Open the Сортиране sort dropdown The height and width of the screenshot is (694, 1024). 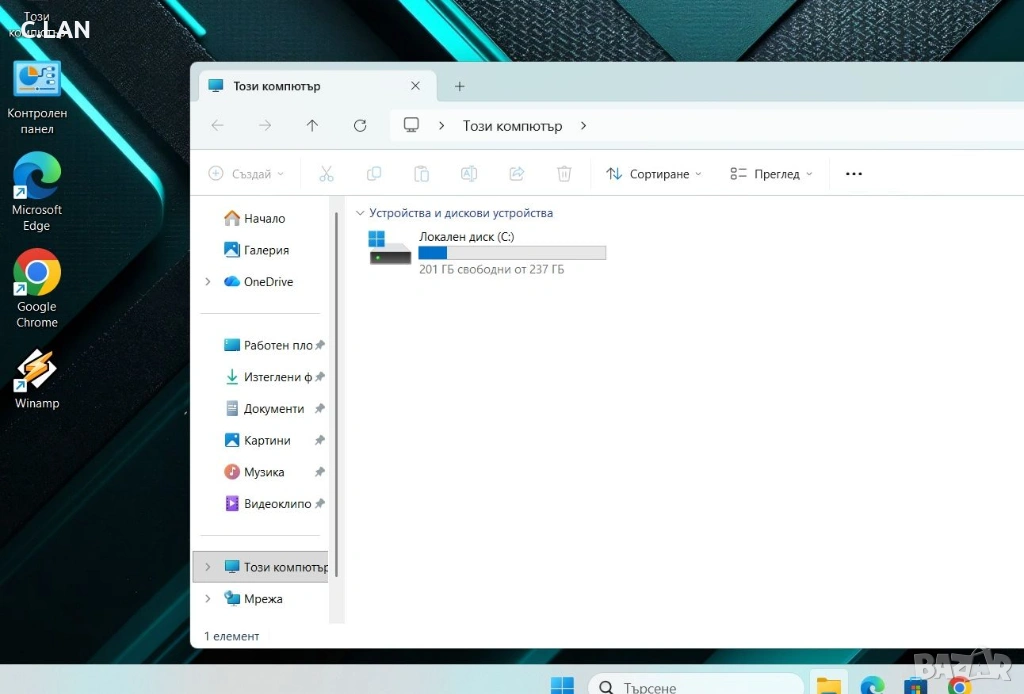(x=654, y=174)
